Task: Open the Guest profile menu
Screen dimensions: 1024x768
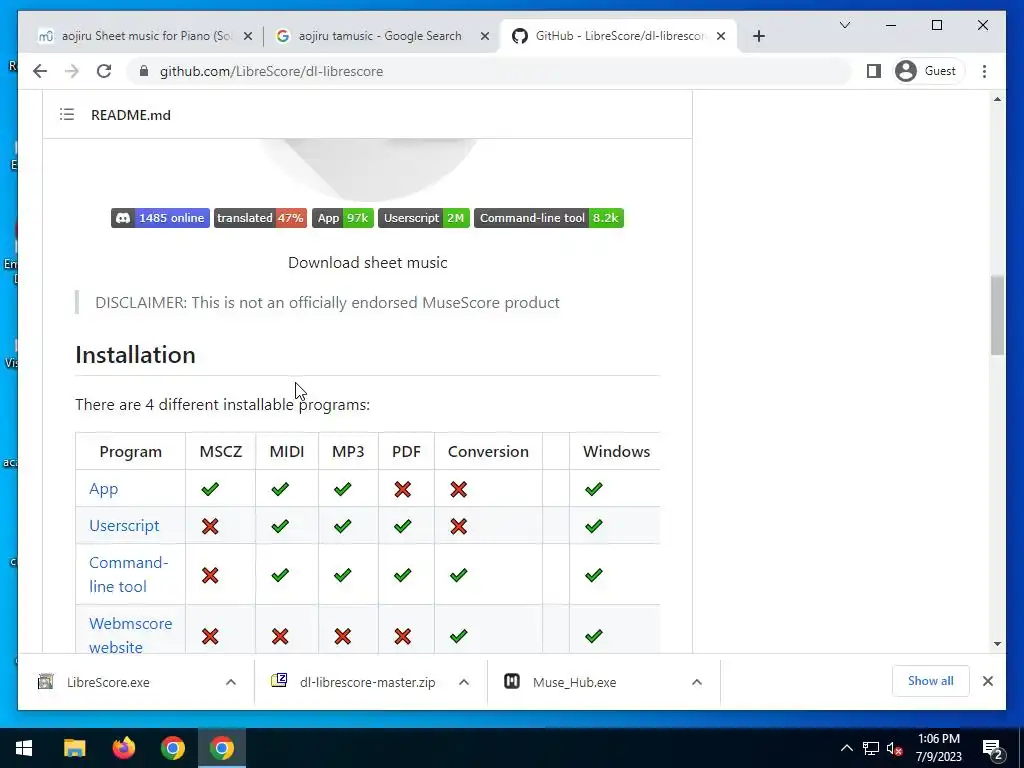Action: 927,71
